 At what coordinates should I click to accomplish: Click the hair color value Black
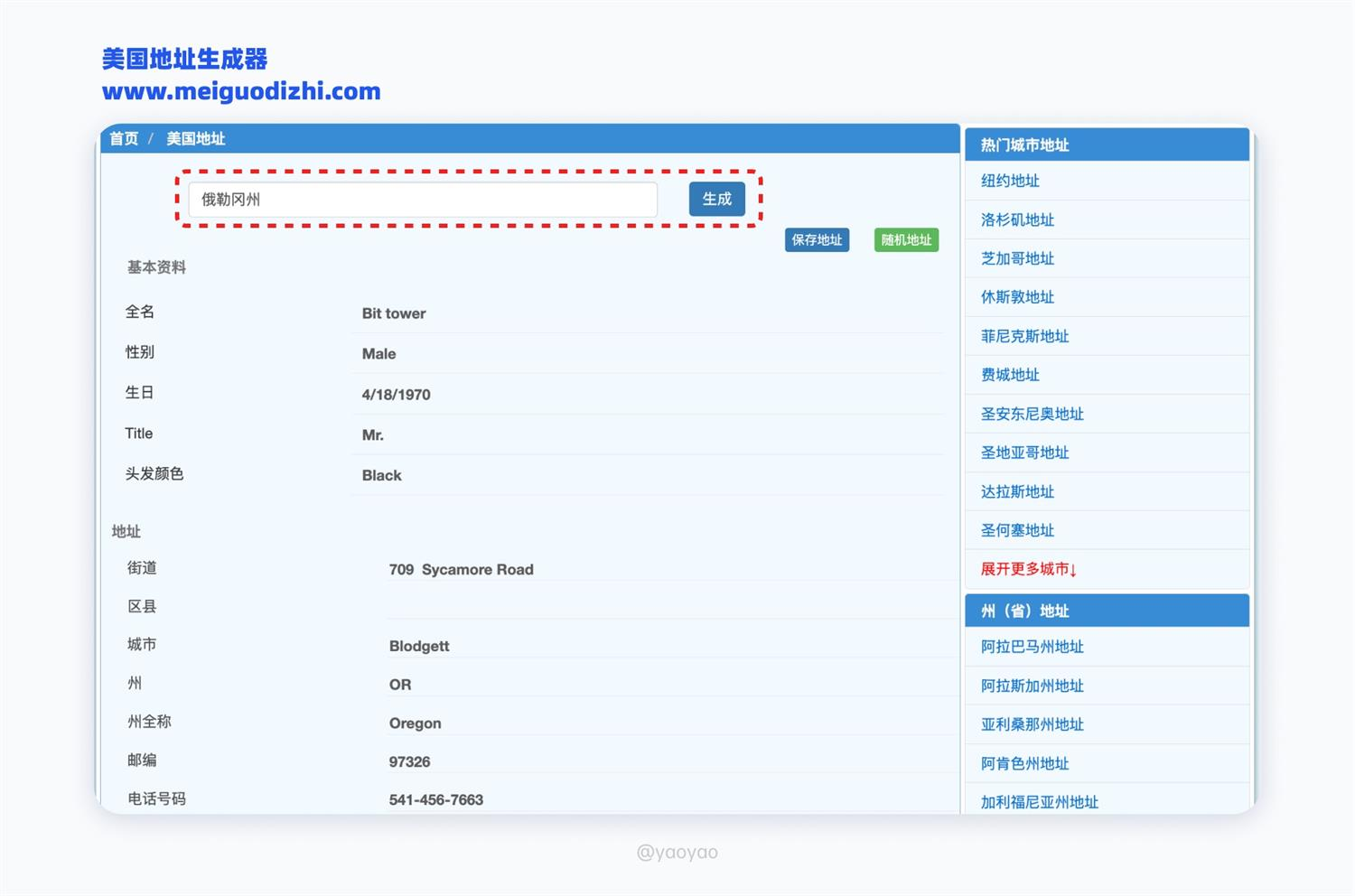click(381, 475)
